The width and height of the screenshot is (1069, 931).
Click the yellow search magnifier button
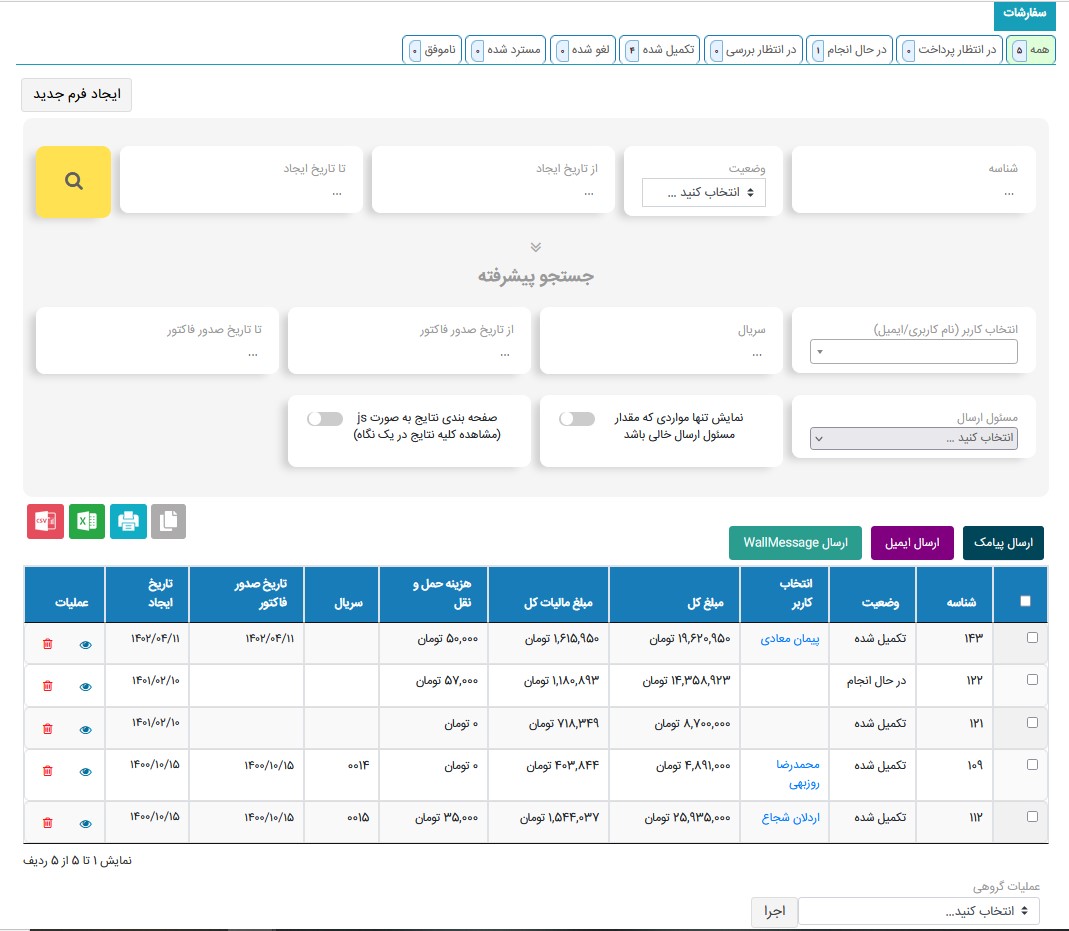[73, 182]
